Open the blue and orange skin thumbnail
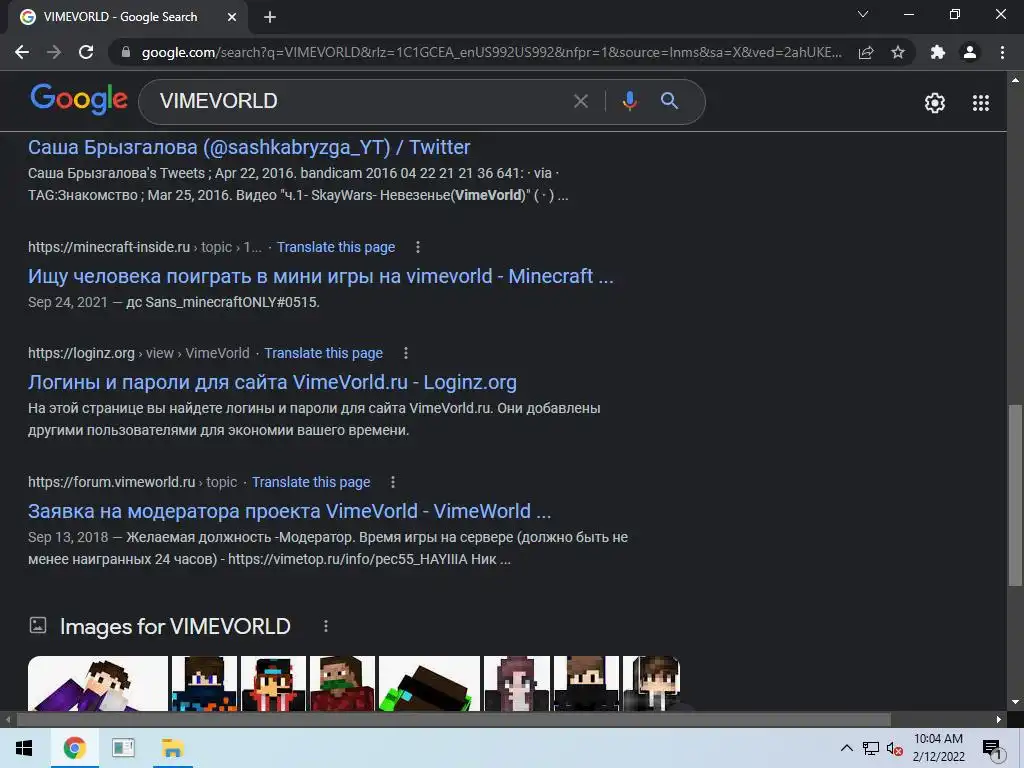Image resolution: width=1024 pixels, height=768 pixels. pyautogui.click(x=204, y=683)
